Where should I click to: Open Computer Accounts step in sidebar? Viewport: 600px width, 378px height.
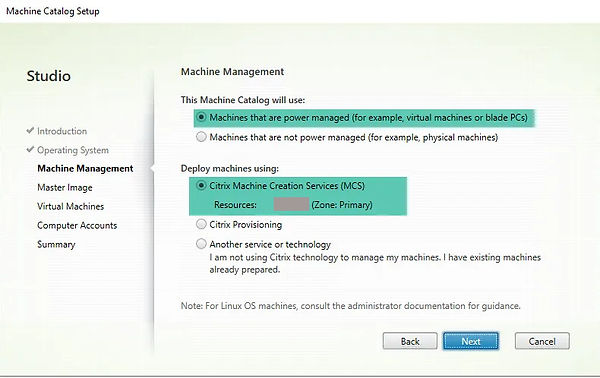[77, 225]
